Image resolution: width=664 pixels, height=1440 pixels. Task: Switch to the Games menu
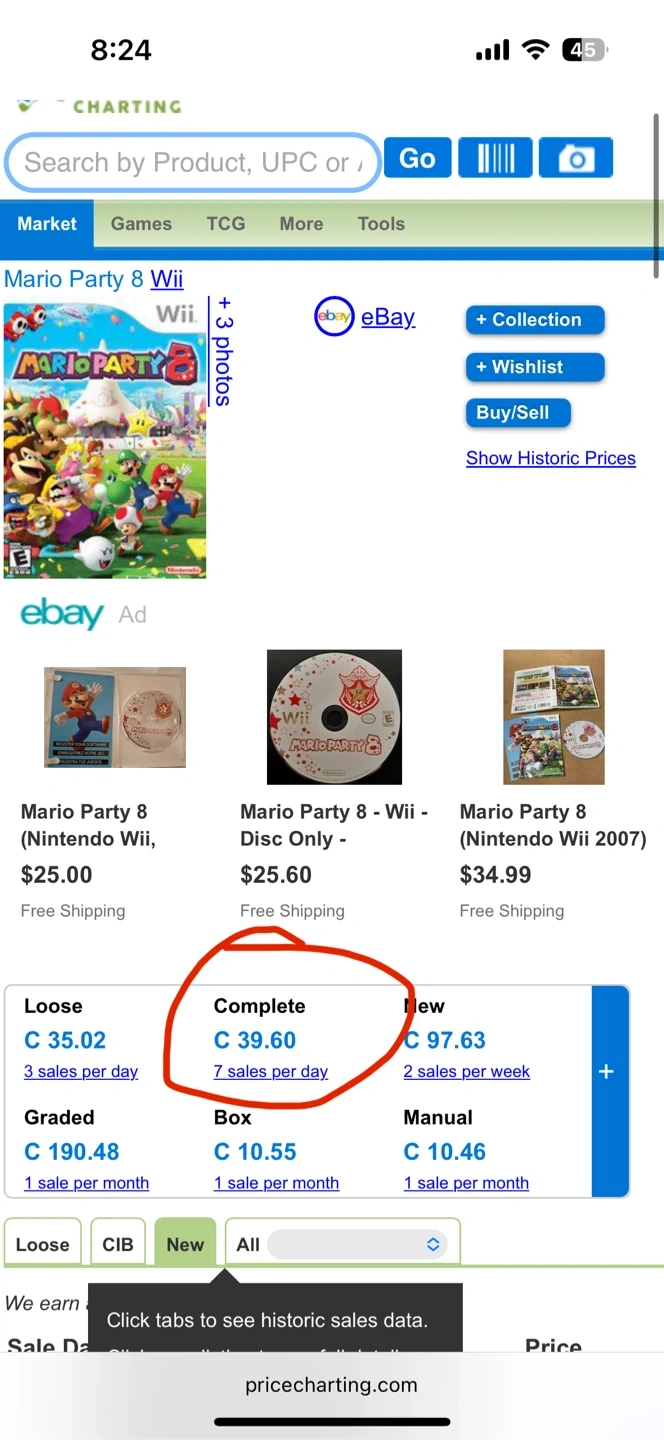pos(141,224)
